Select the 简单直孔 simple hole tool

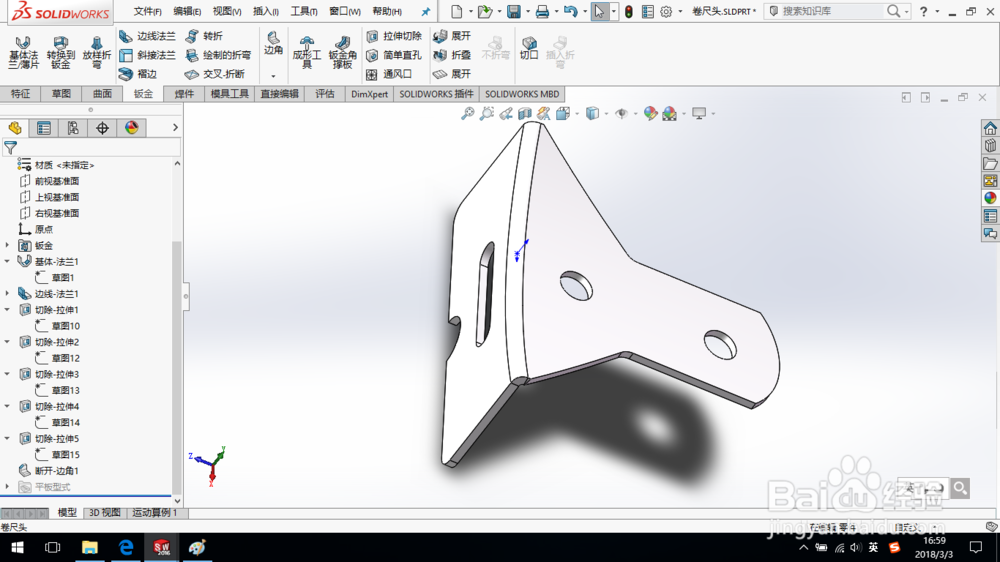tap(394, 55)
